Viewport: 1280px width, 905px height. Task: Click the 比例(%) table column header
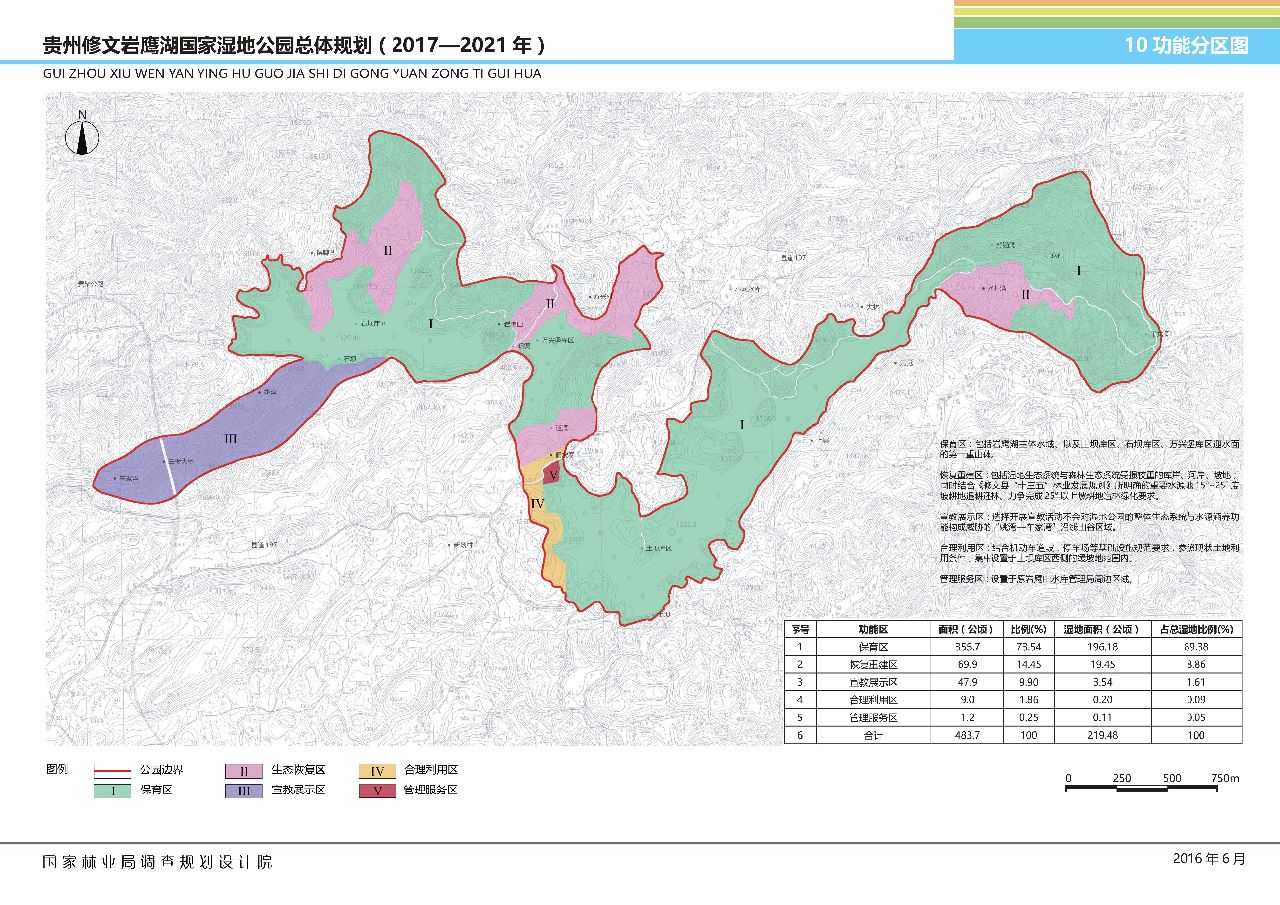click(x=1029, y=629)
